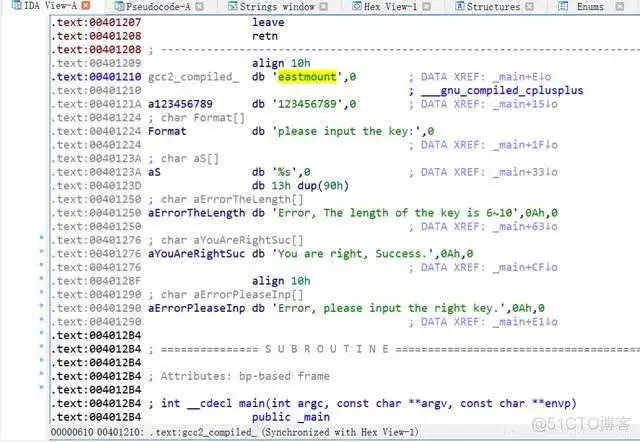The width and height of the screenshot is (640, 442).
Task: Click the address .text:00401207
Action: pos(96,22)
